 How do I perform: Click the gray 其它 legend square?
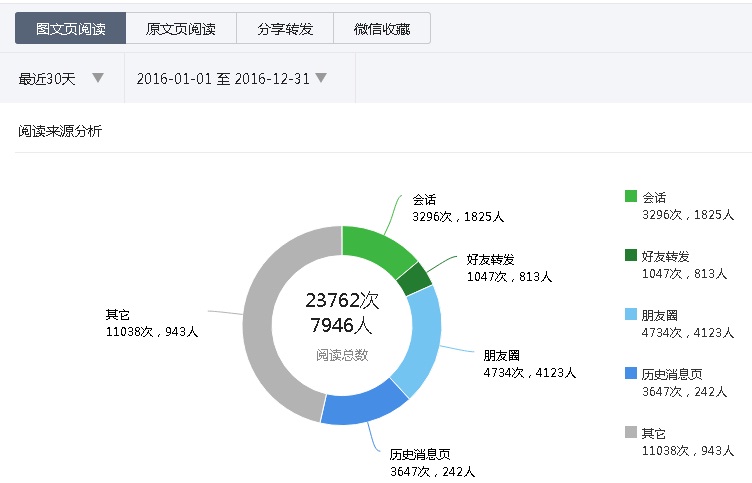click(x=630, y=432)
